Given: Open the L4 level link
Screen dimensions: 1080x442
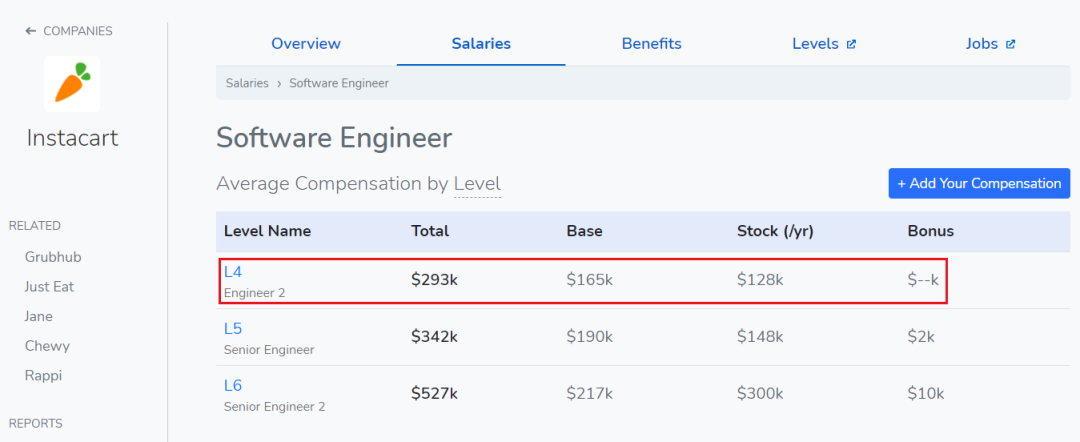Looking at the screenshot, I should click(233, 271).
